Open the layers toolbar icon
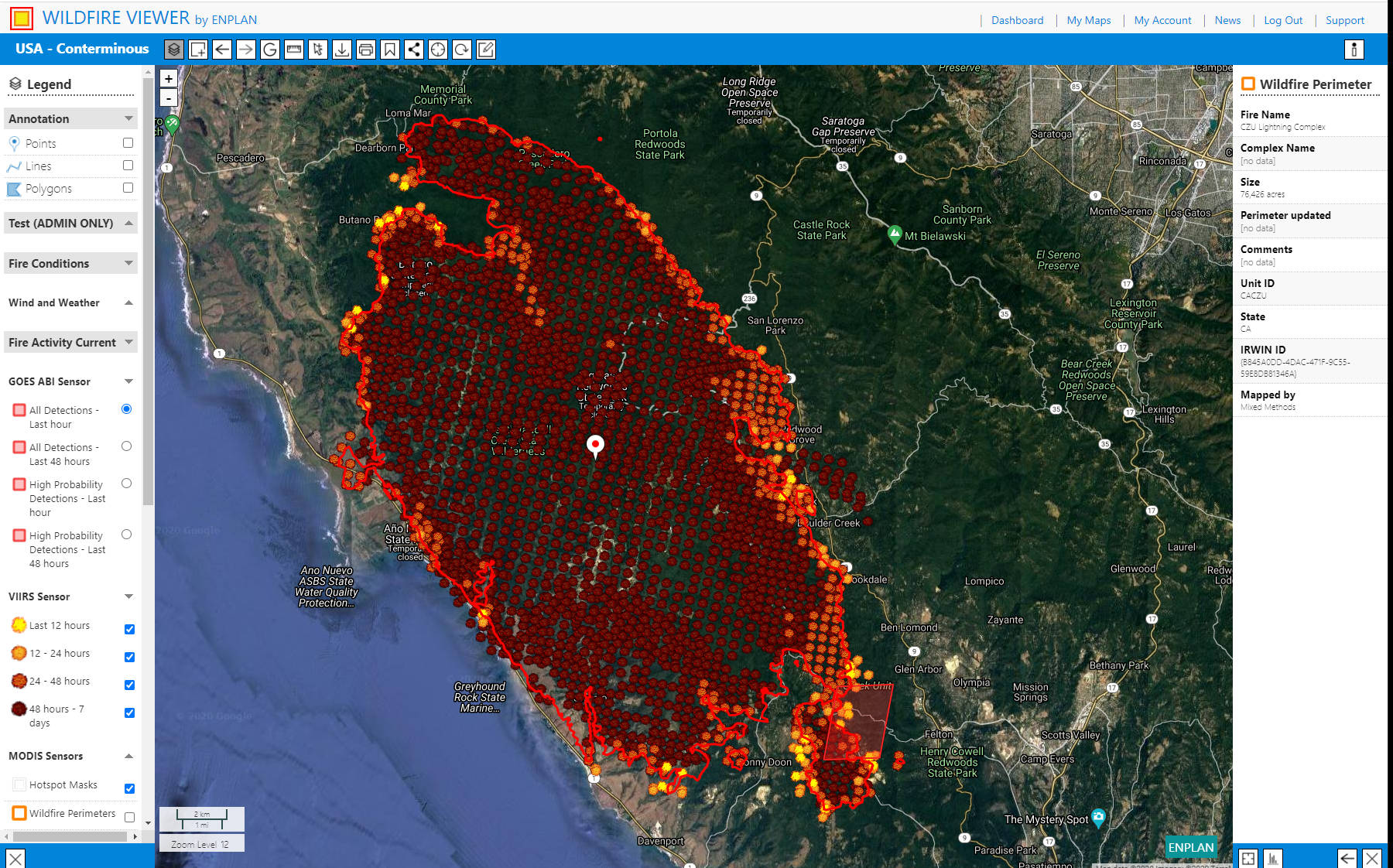The image size is (1393, 868). tap(174, 50)
